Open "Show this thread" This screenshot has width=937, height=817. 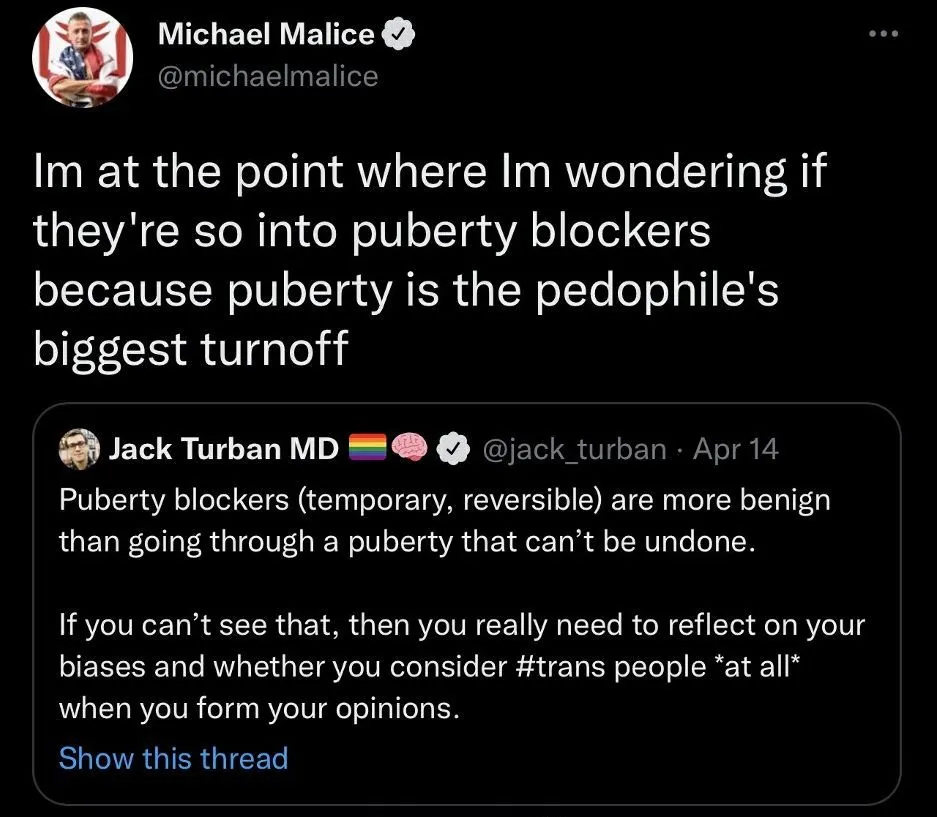point(173,759)
